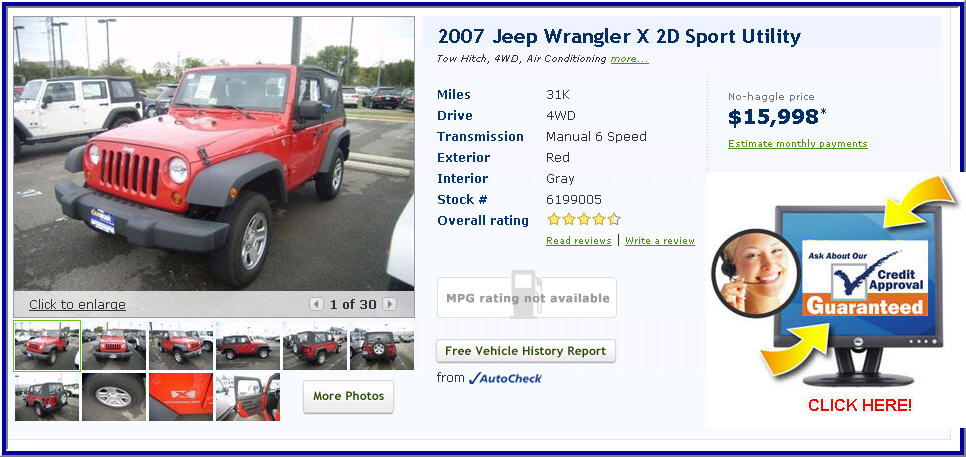Select the rear view spare tire thumbnail
Viewport: 966px width, 457px height.
(x=381, y=346)
